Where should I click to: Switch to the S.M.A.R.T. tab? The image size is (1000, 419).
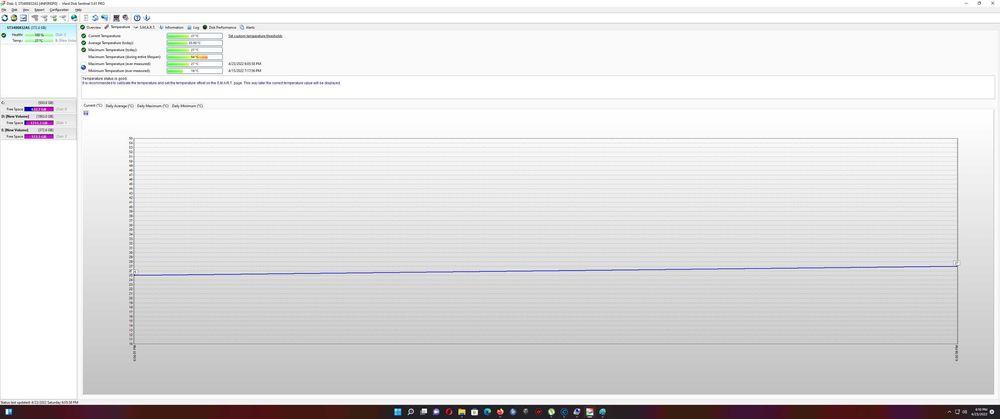[x=145, y=27]
